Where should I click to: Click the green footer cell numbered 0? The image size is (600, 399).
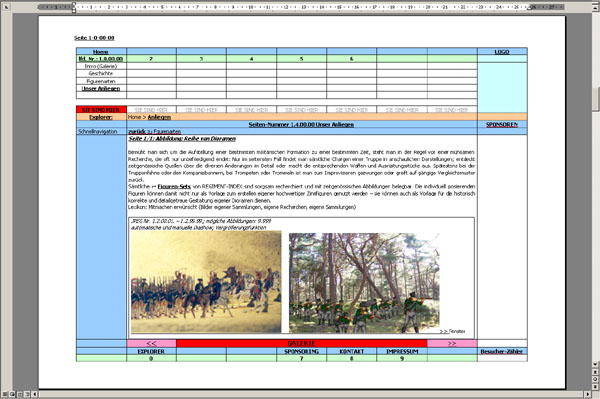[151, 358]
